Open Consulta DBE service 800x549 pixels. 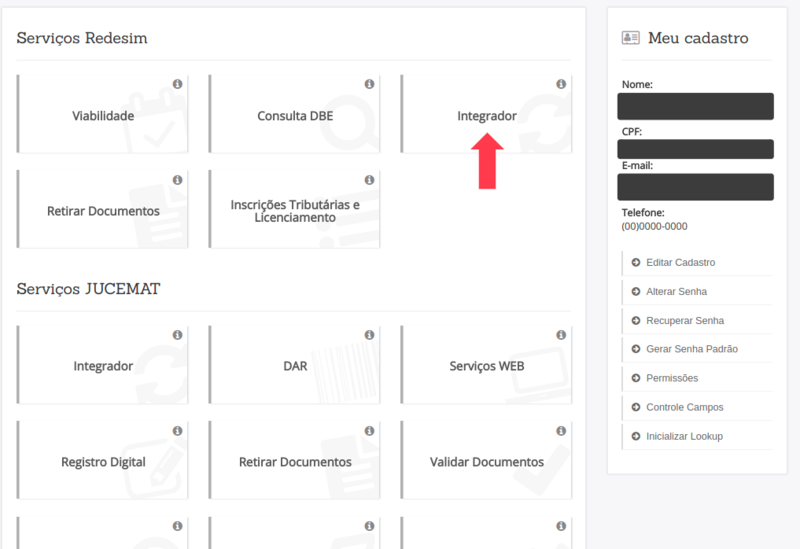[x=294, y=114]
